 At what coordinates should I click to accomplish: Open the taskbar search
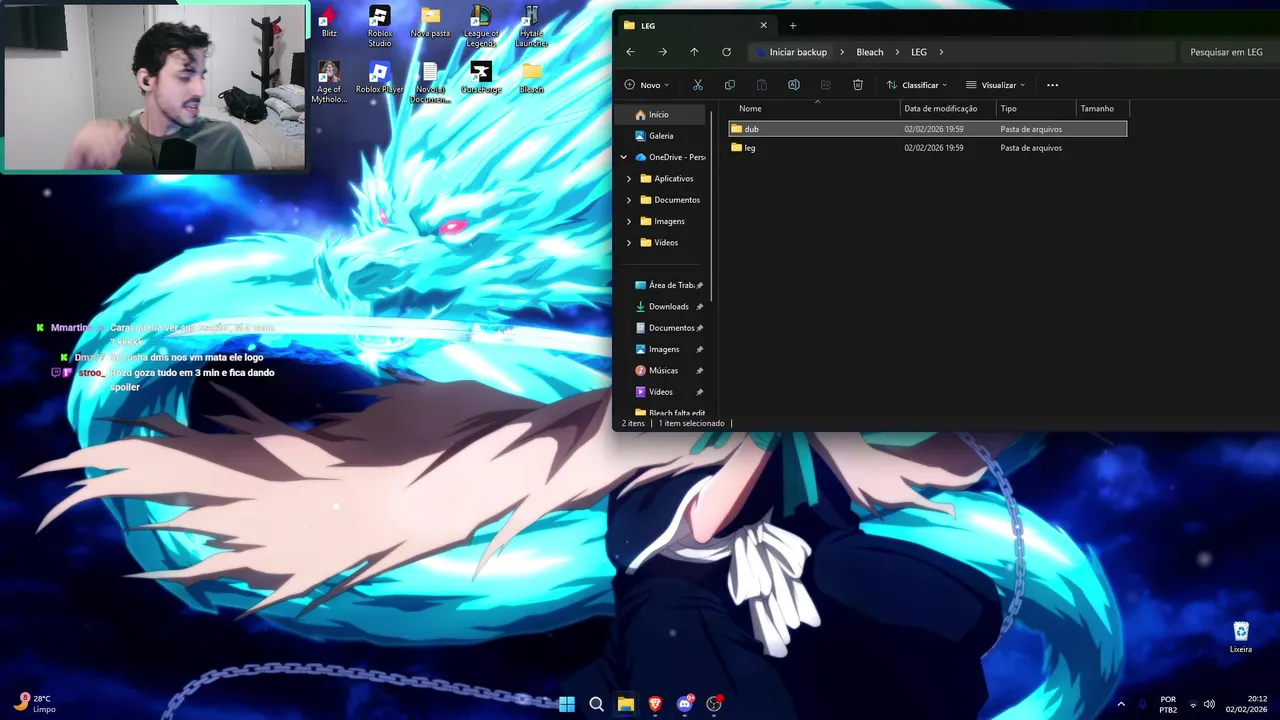596,704
